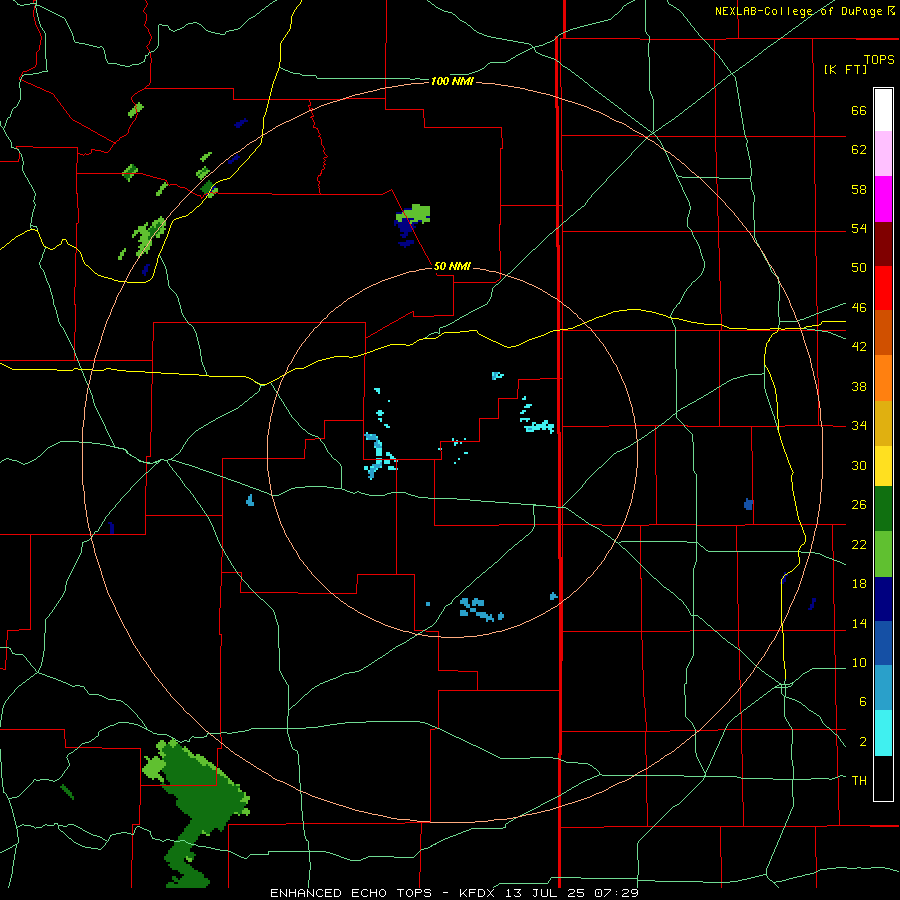The image size is (900, 900).
Task: Select the dark red legend swatch
Action: point(883,243)
